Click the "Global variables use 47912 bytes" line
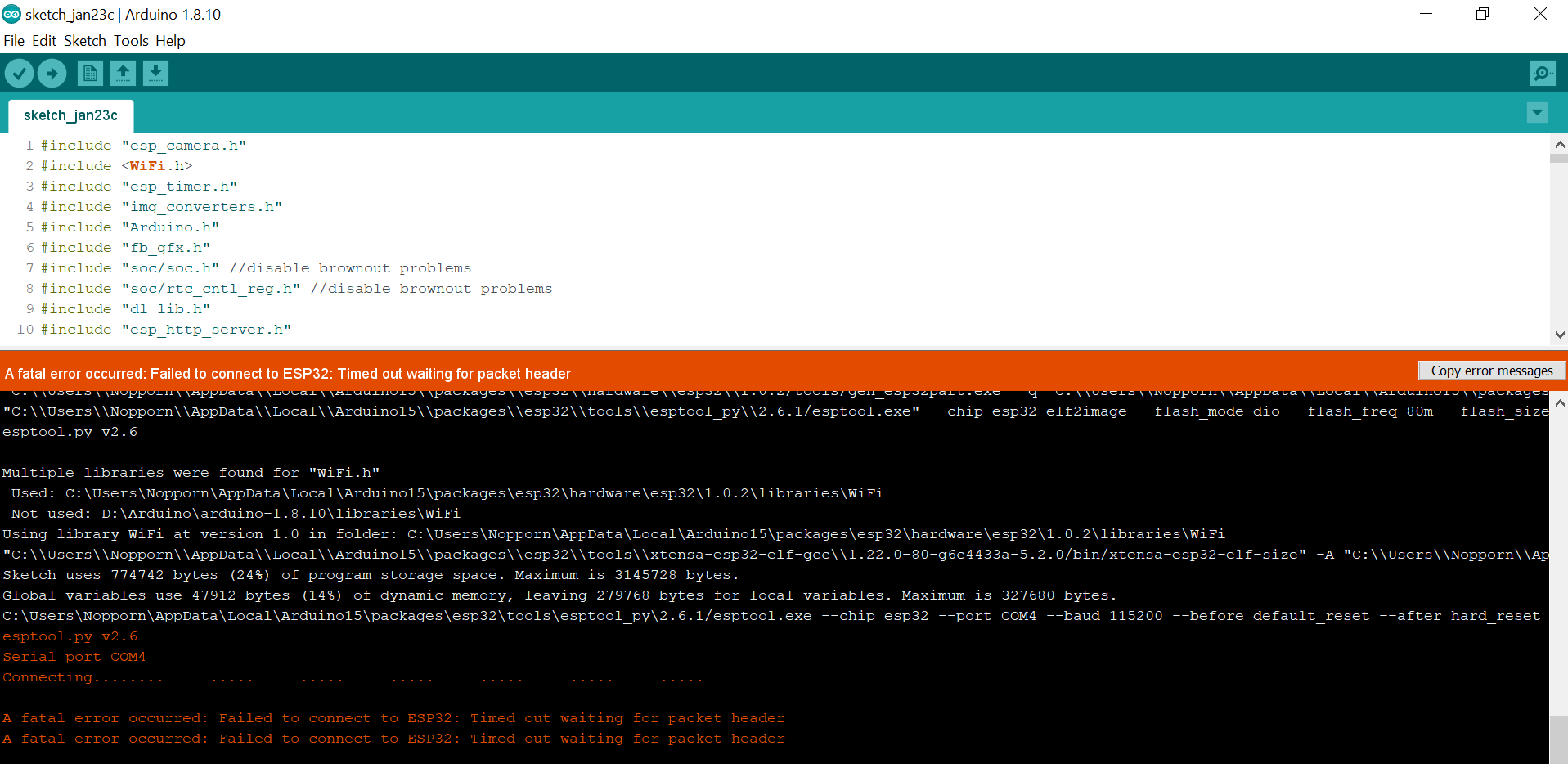1568x764 pixels. (x=559, y=595)
